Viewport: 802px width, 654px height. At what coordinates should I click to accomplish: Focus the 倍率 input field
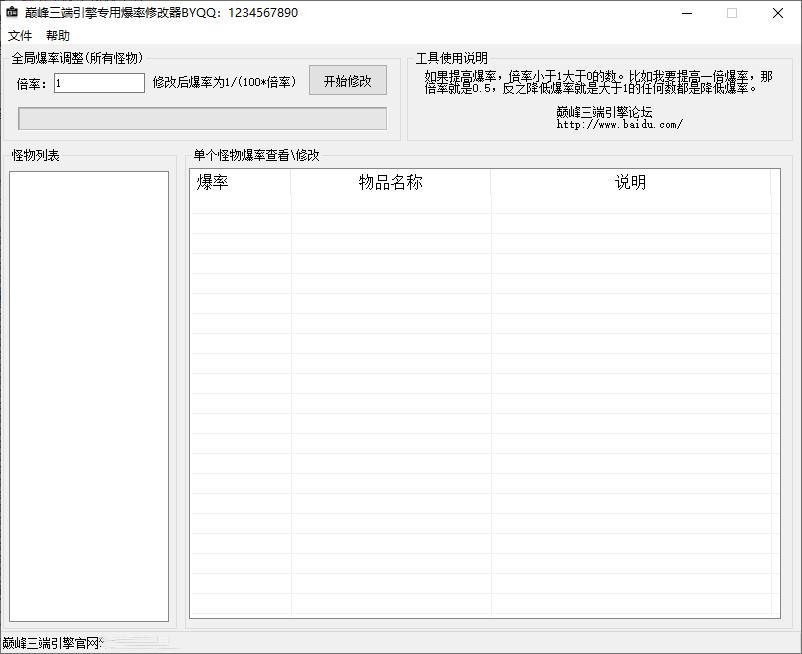tap(99, 83)
